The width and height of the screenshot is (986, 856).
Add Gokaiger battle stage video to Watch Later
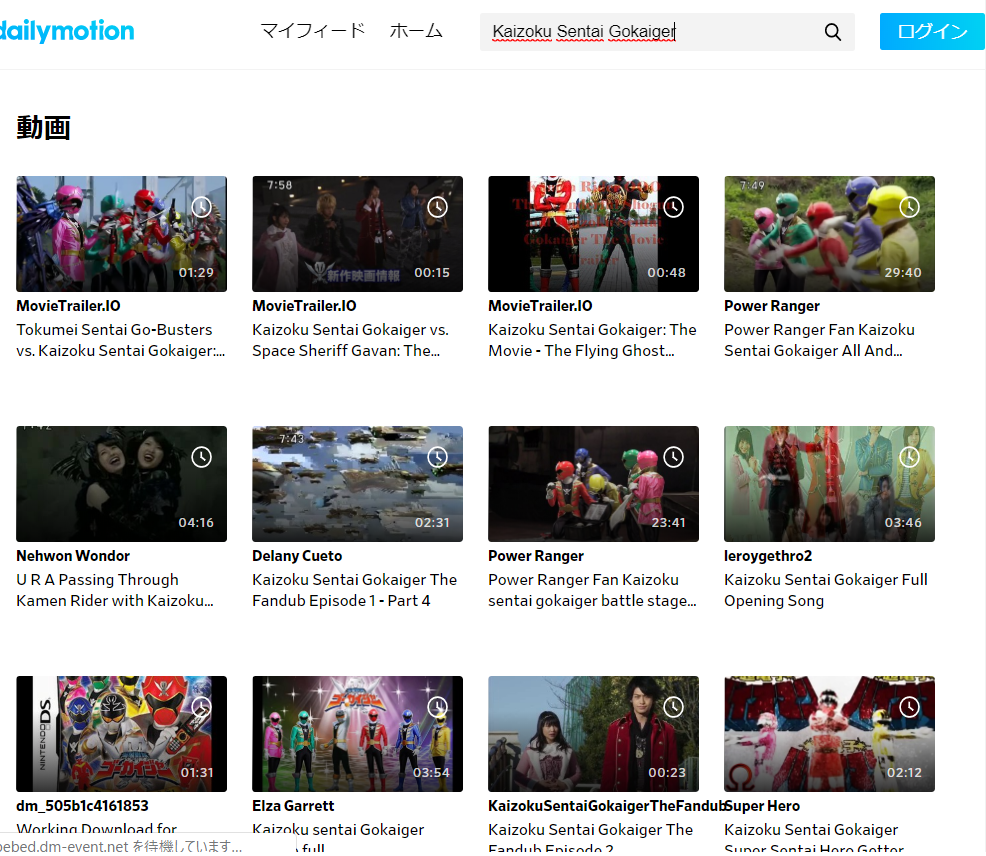tap(673, 457)
